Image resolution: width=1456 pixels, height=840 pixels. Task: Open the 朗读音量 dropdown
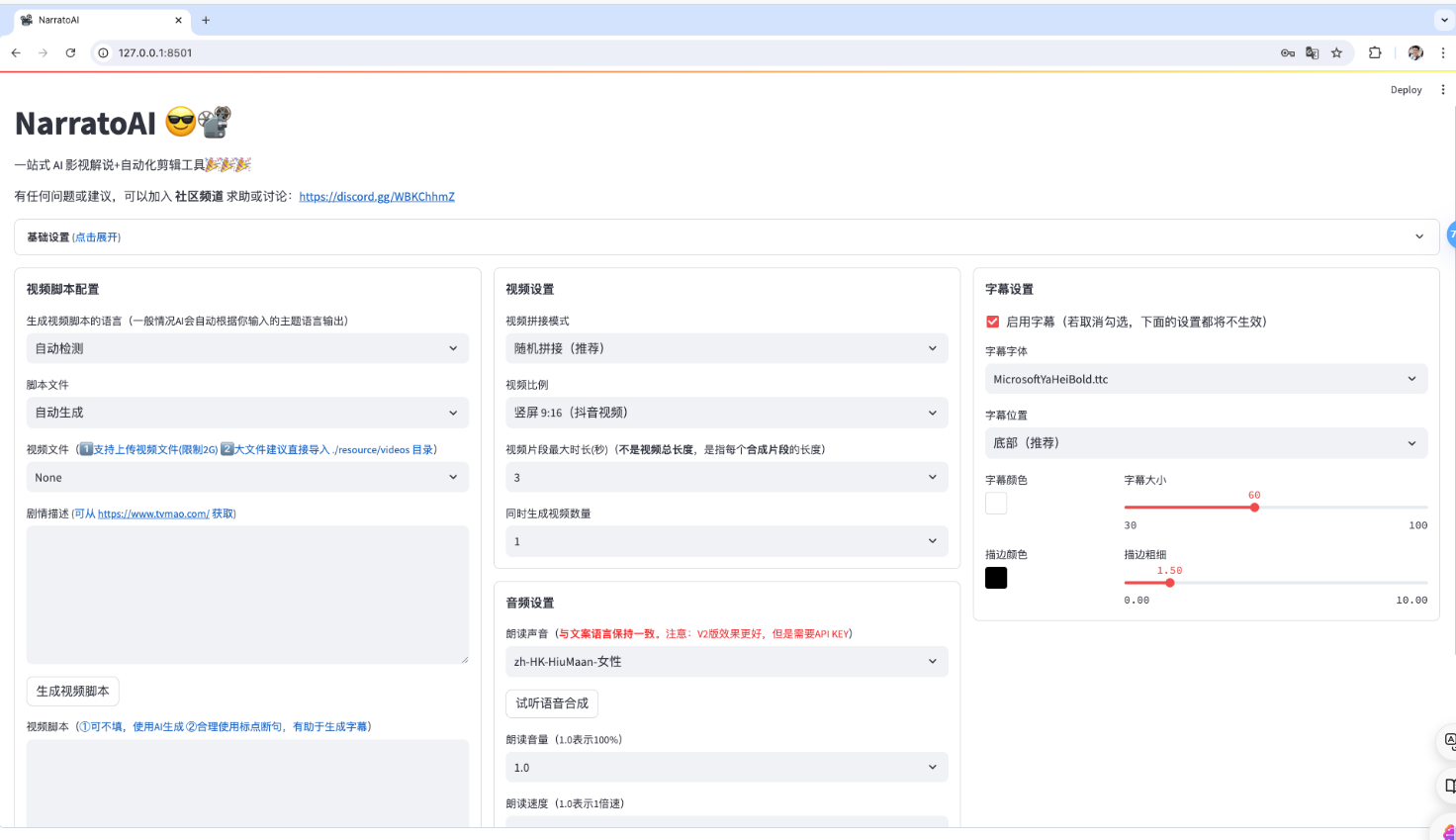pos(727,768)
